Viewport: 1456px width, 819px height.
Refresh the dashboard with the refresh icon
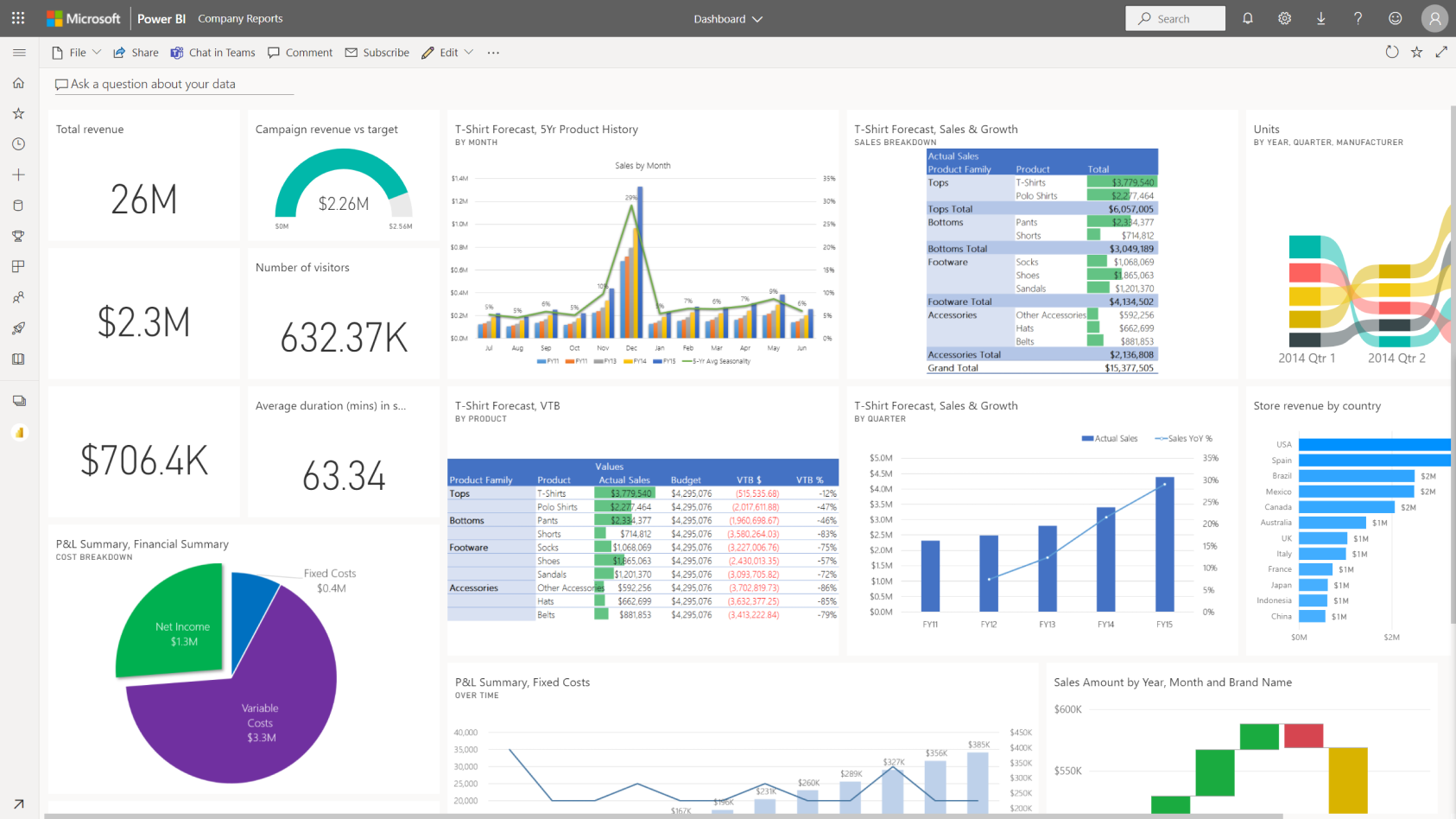1392,52
